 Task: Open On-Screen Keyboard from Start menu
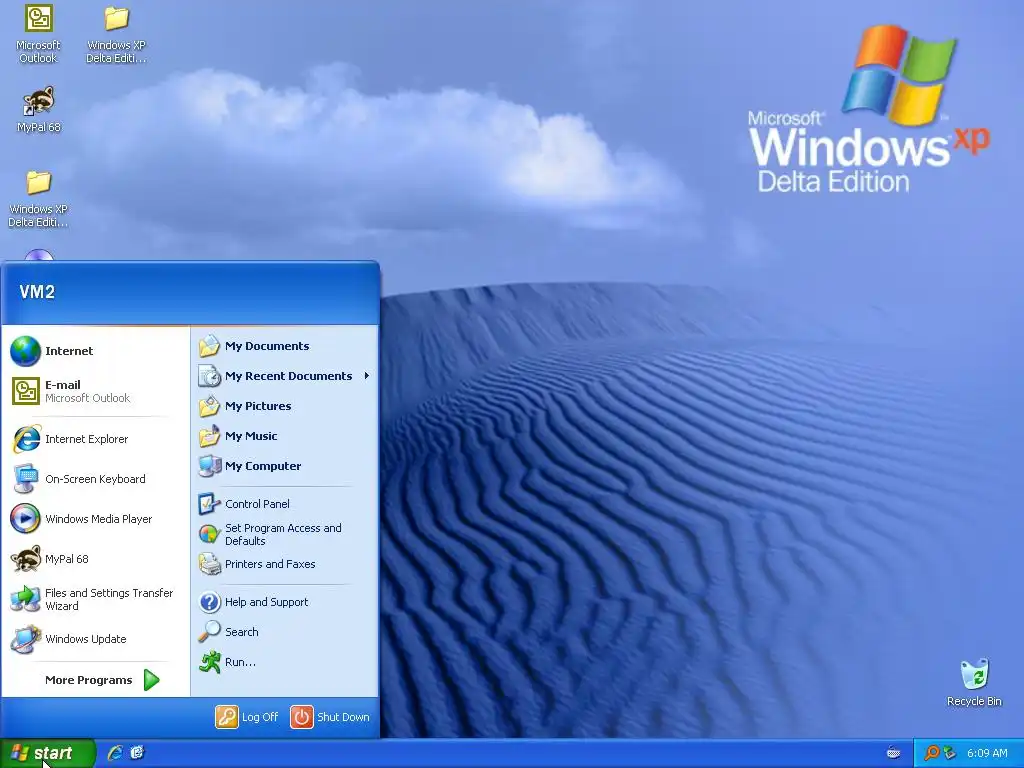[95, 479]
